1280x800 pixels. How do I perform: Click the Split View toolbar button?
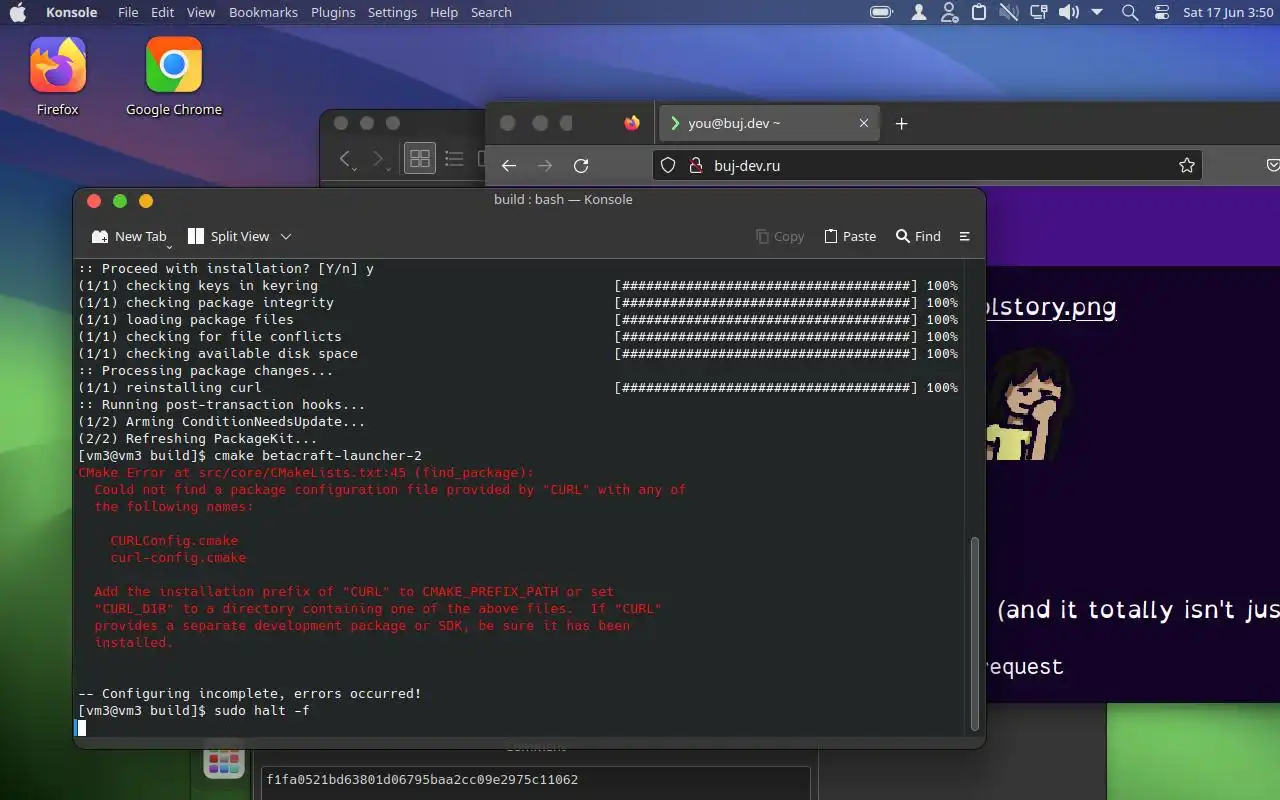point(229,236)
